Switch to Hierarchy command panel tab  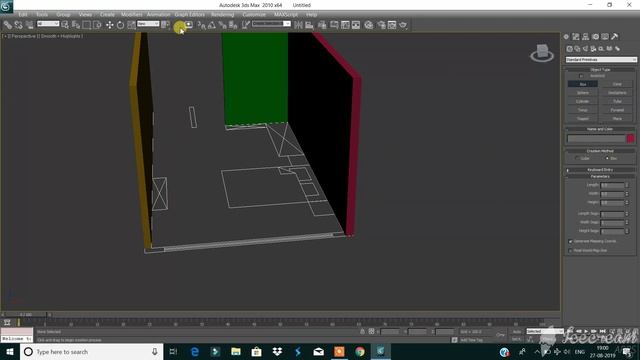(x=585, y=37)
